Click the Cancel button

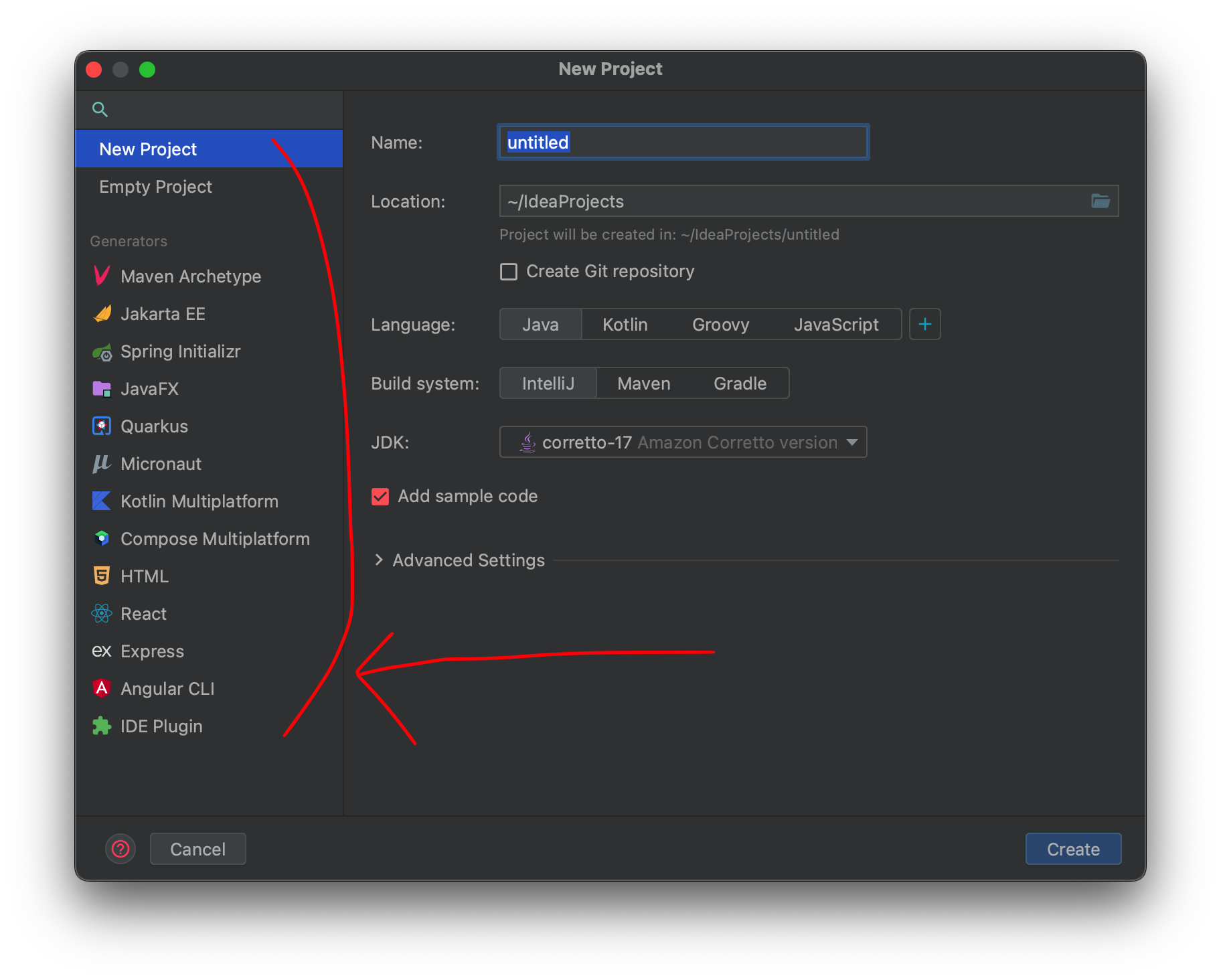click(198, 849)
